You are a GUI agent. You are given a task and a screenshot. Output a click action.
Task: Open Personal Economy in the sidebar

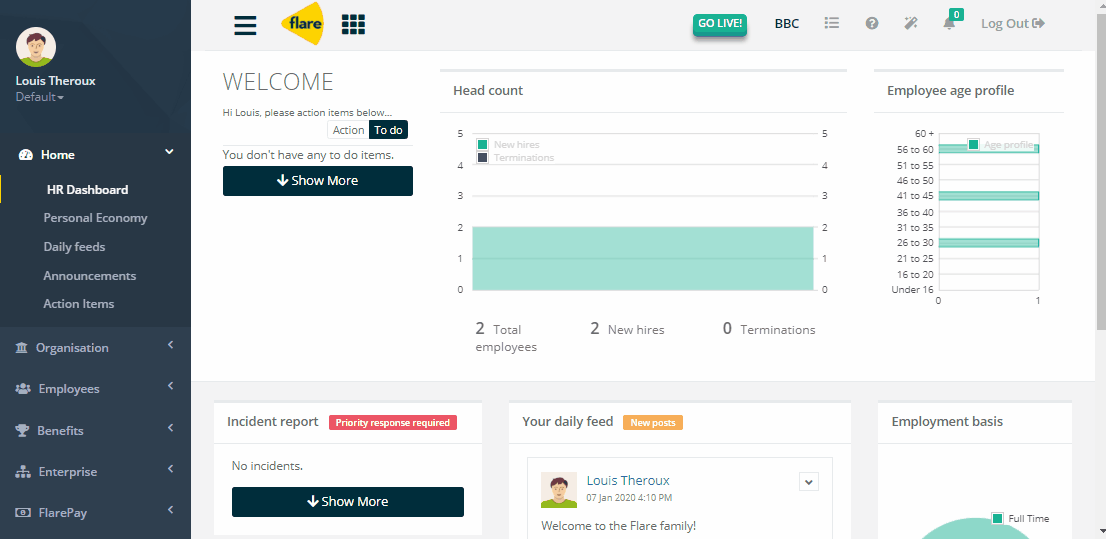[x=95, y=218]
